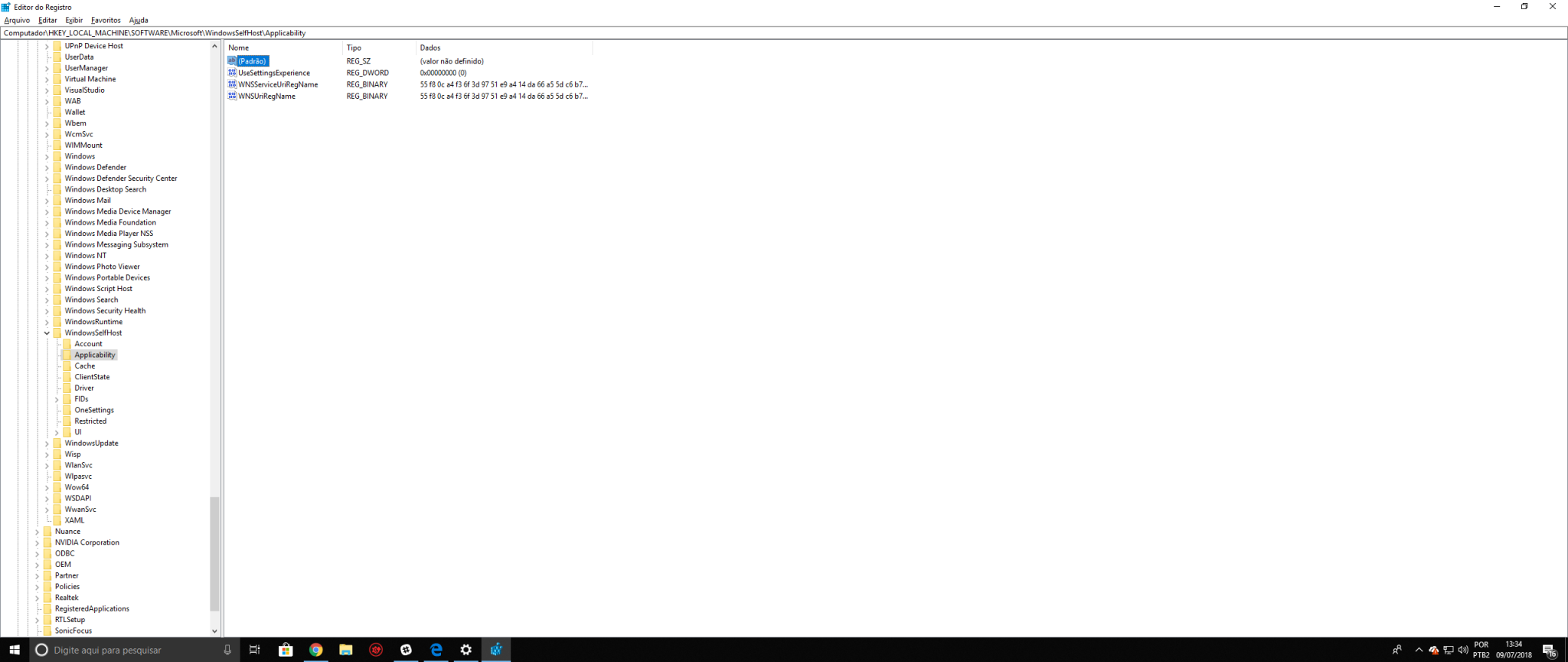Click the Cortana microphone icon

tap(227, 650)
